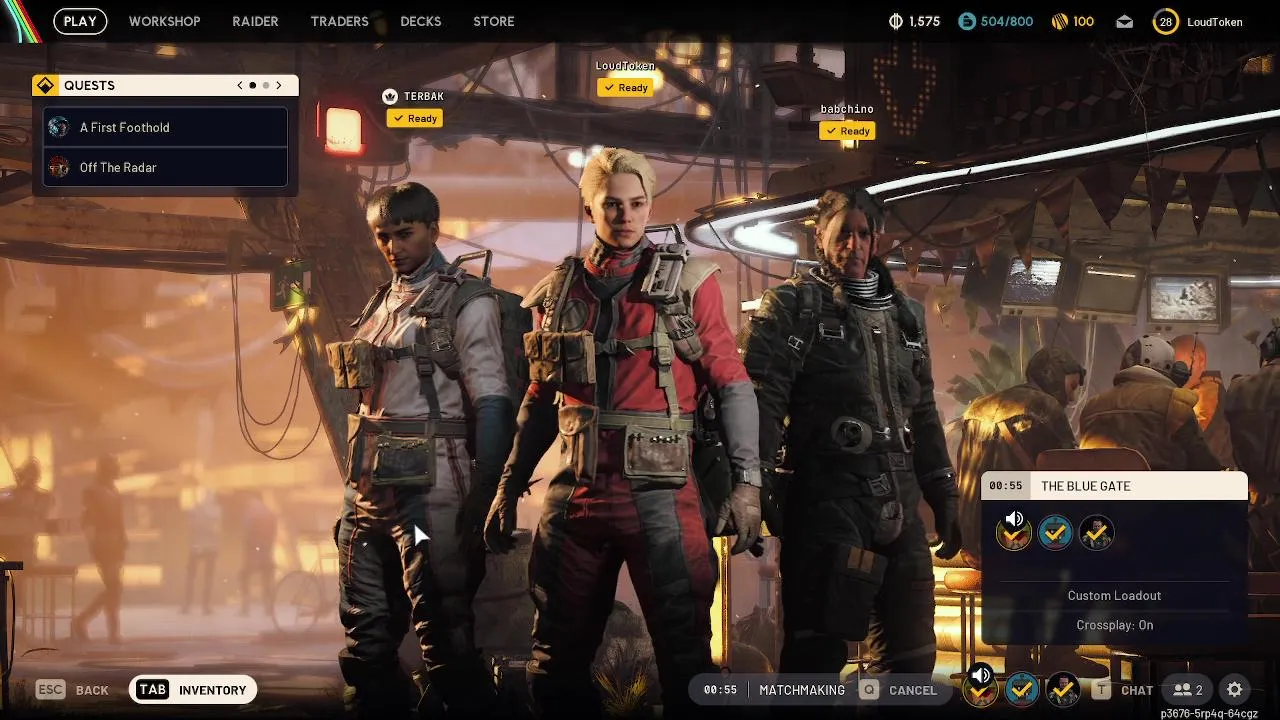Click THE BLUE GATE map title
Viewport: 1280px width, 720px height.
[1086, 486]
